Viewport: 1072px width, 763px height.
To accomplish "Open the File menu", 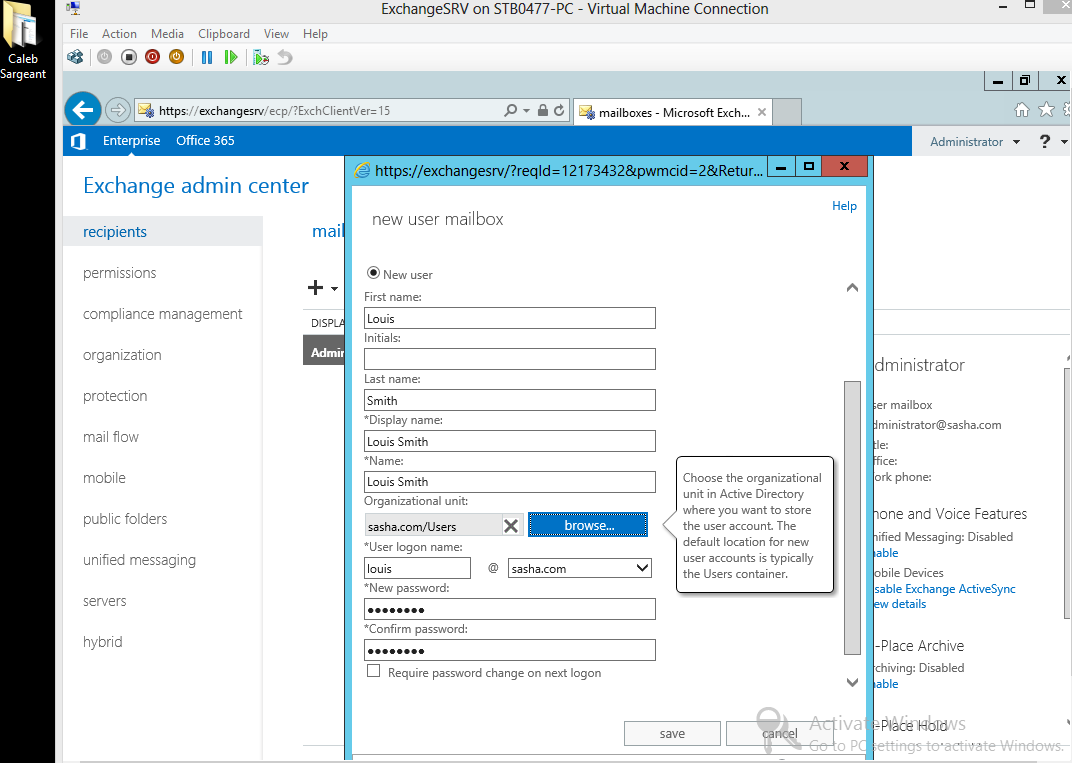I will coord(79,34).
